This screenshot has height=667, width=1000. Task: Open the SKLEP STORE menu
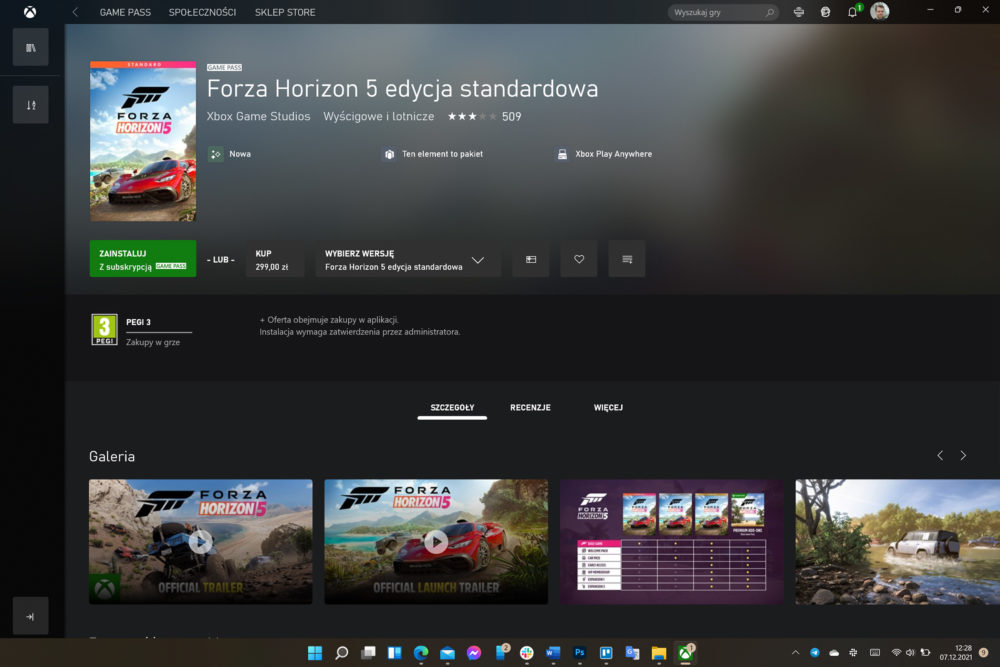[285, 12]
